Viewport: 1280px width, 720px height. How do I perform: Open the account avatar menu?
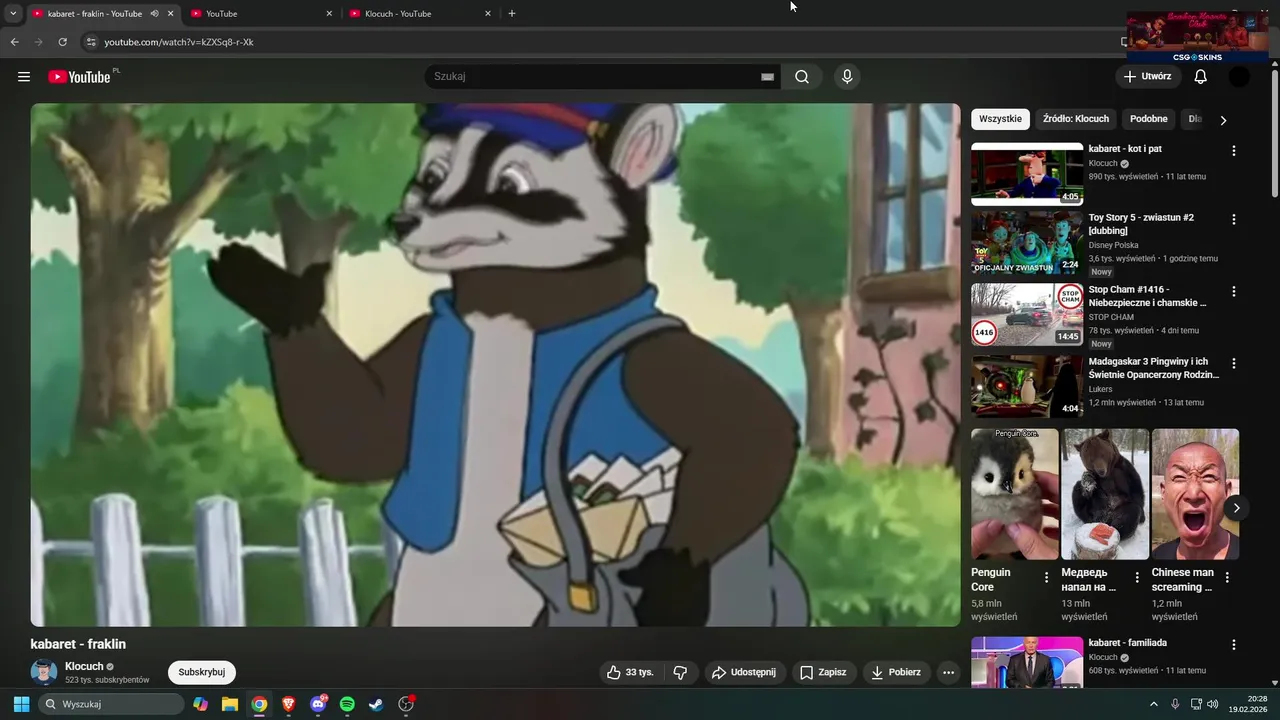1239,77
